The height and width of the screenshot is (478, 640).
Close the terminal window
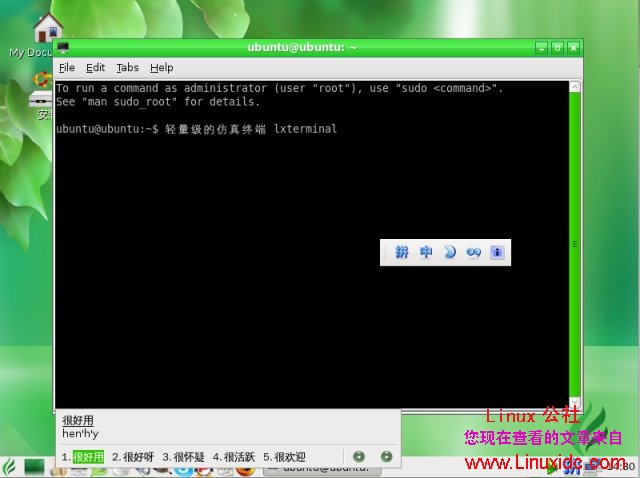[573, 48]
